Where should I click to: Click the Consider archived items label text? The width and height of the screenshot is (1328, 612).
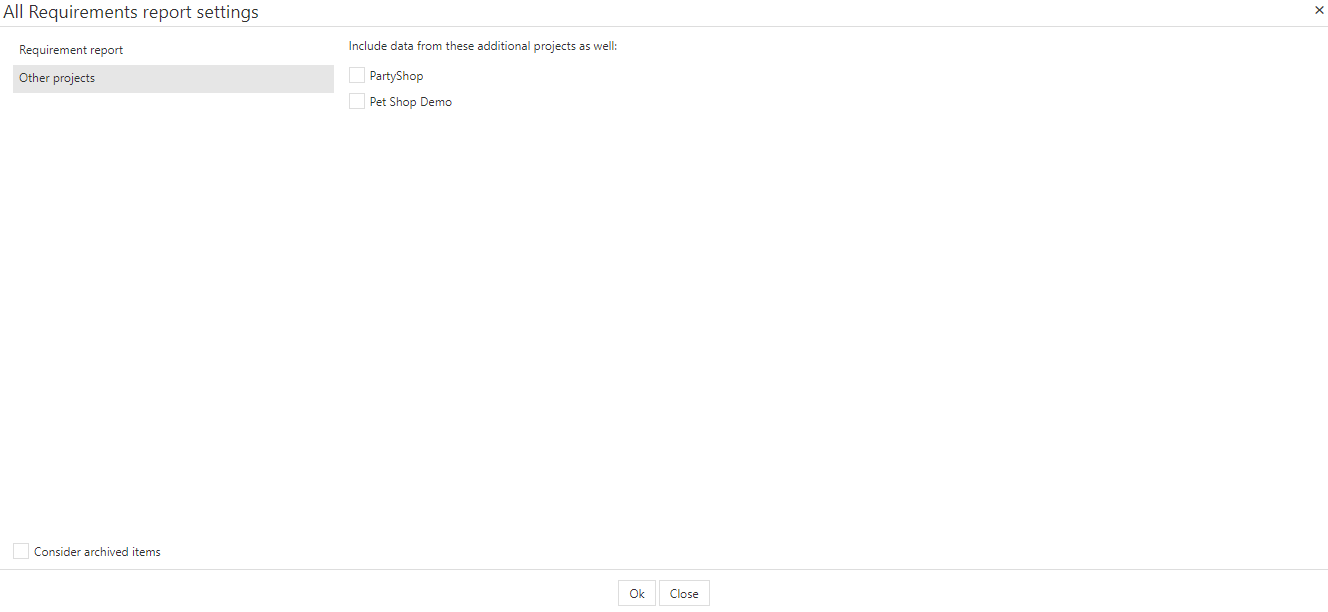click(97, 552)
